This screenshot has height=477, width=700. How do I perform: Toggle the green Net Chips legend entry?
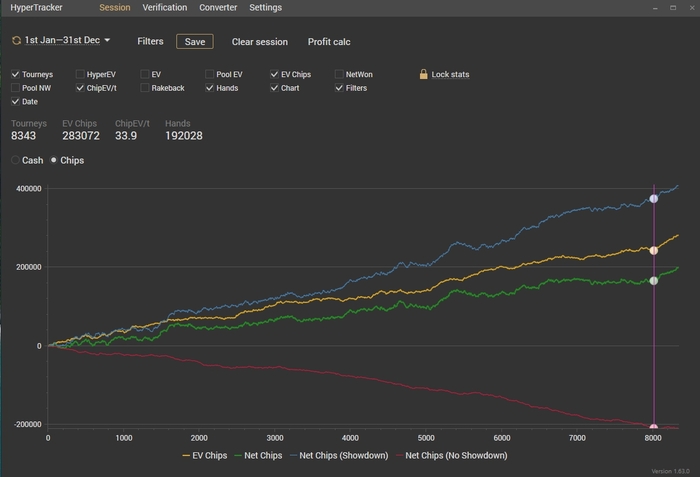coord(258,456)
